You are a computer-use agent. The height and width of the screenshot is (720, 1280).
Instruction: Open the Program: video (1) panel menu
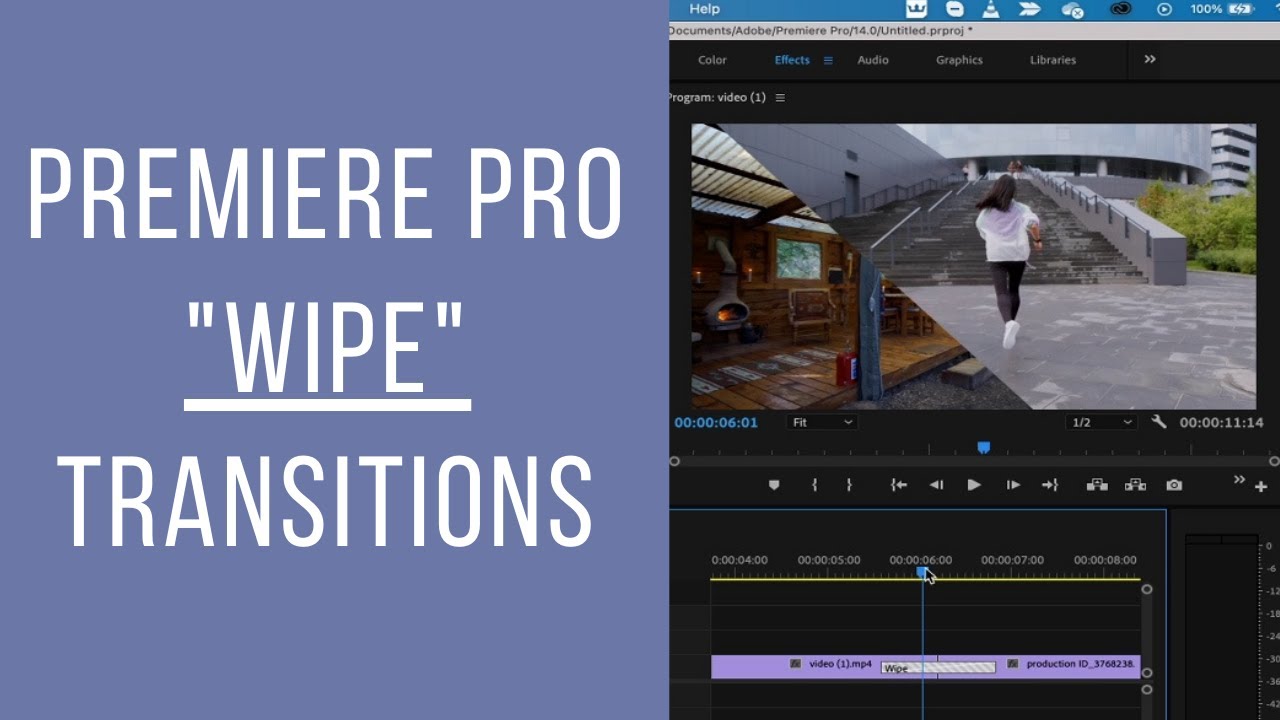pos(780,98)
